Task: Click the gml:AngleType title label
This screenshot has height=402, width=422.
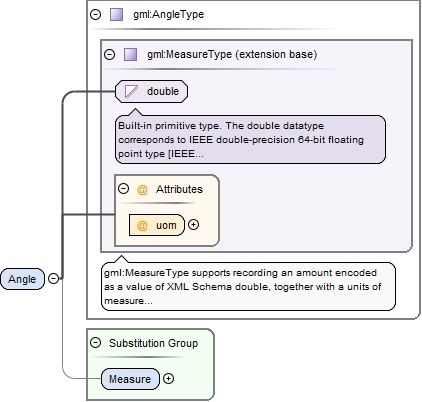Action: coord(168,15)
